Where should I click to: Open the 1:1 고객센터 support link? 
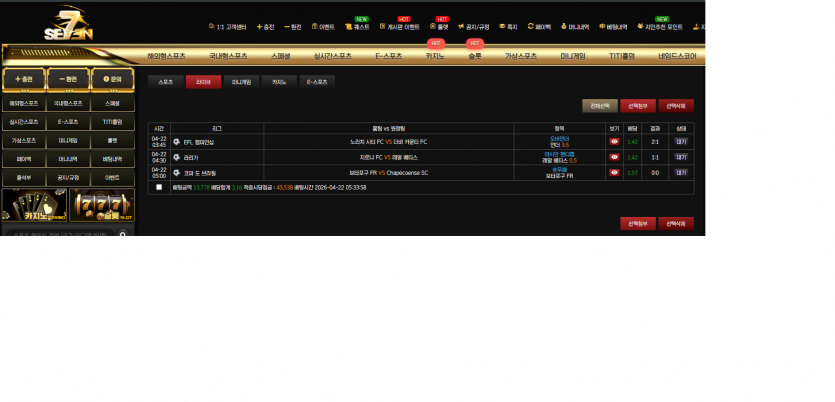227,27
